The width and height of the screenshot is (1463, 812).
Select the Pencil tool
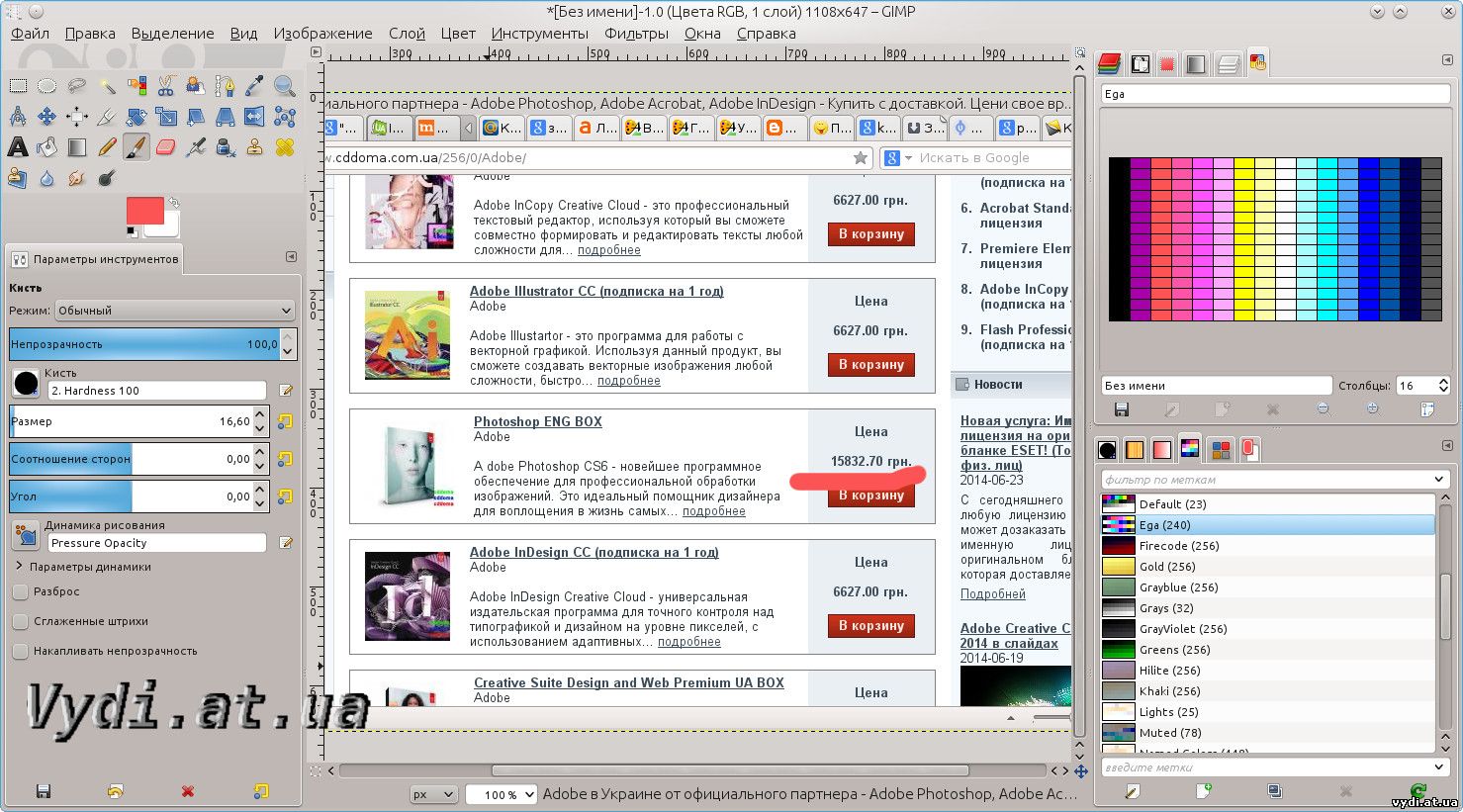[107, 147]
